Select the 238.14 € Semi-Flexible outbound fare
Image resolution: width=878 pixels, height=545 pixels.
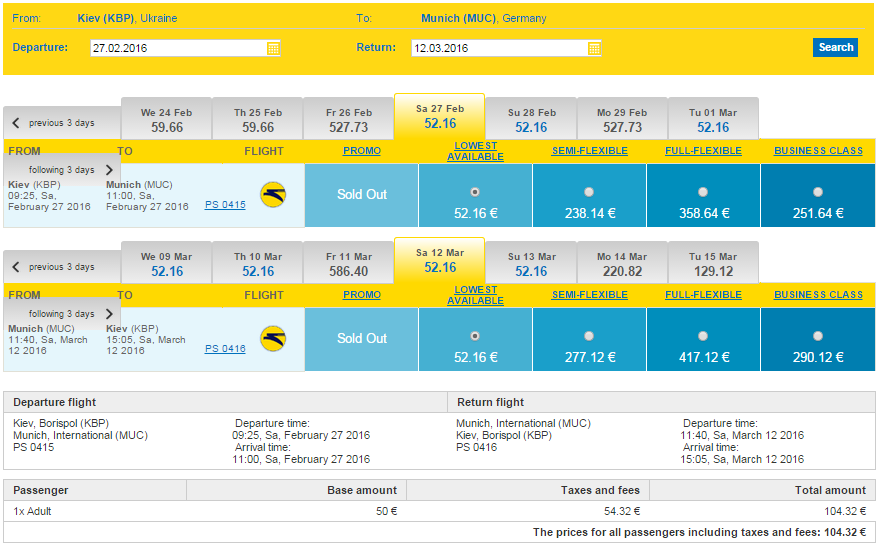pos(589,192)
